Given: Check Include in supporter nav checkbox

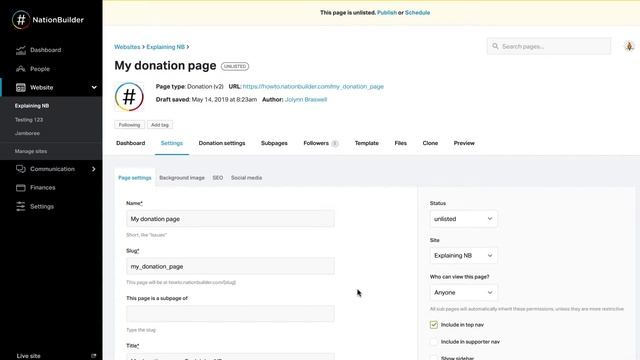Looking at the screenshot, I should pyautogui.click(x=433, y=342).
